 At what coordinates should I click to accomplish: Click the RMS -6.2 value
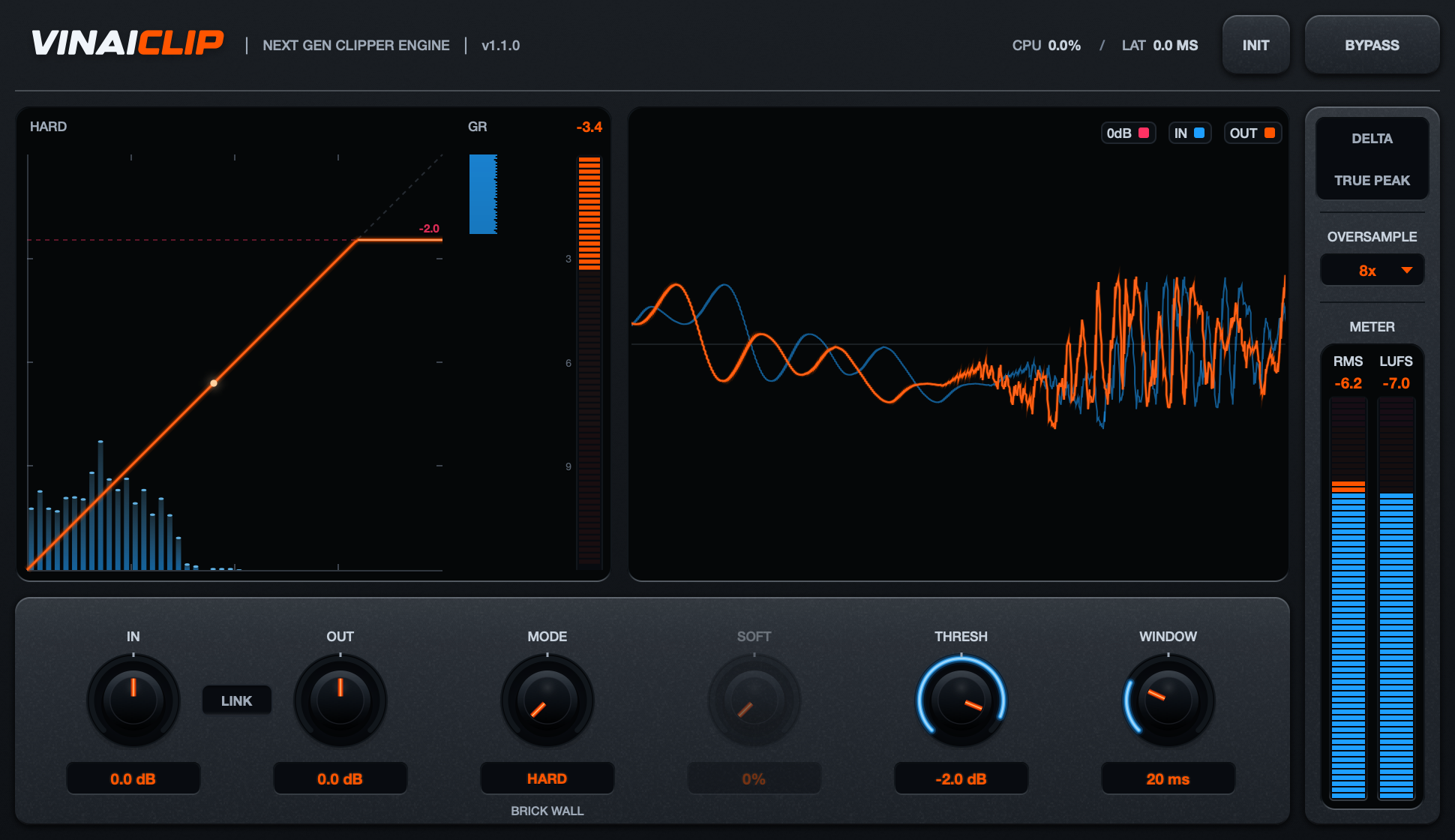tap(1348, 383)
